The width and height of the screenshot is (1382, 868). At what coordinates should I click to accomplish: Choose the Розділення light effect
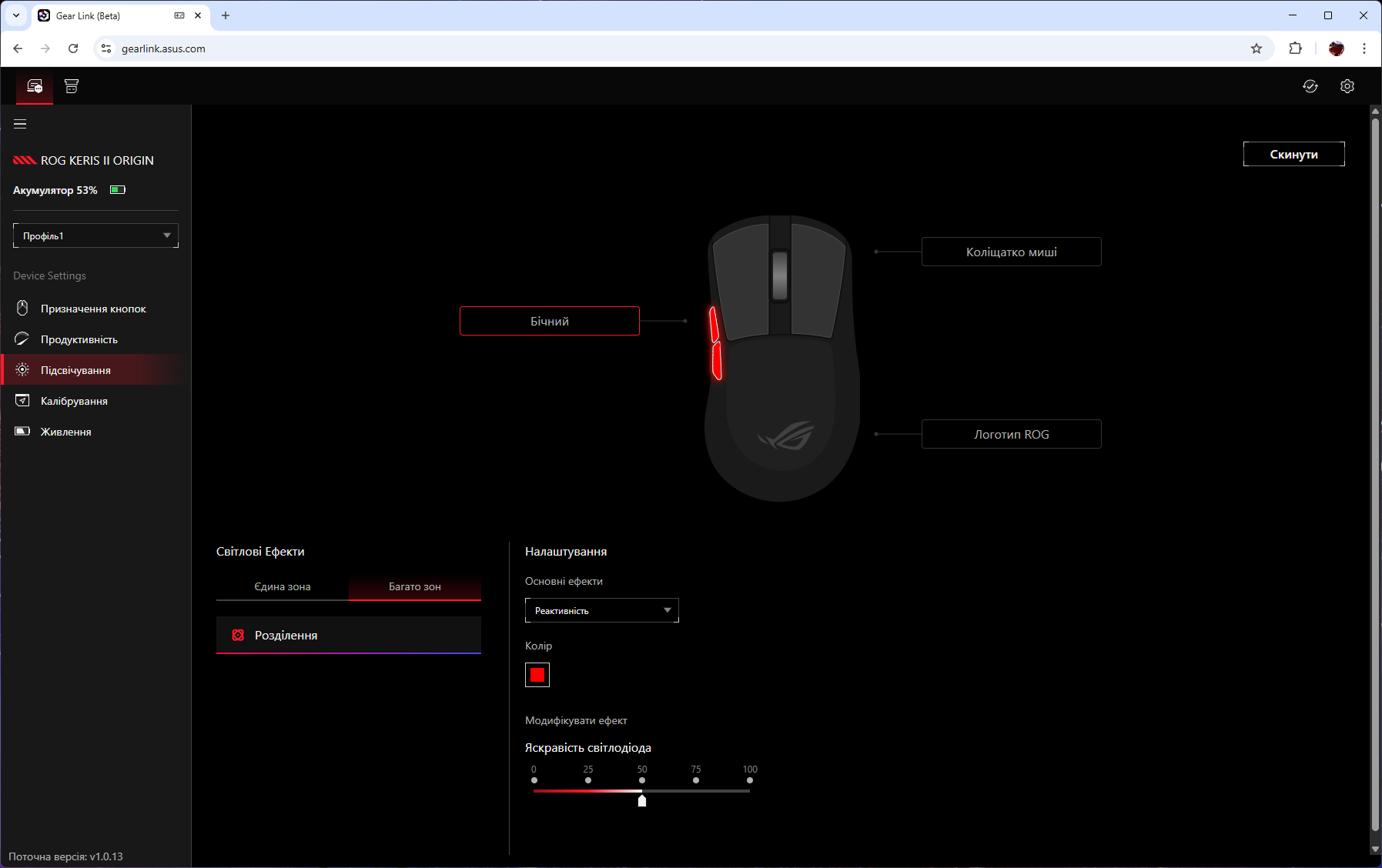[349, 636]
